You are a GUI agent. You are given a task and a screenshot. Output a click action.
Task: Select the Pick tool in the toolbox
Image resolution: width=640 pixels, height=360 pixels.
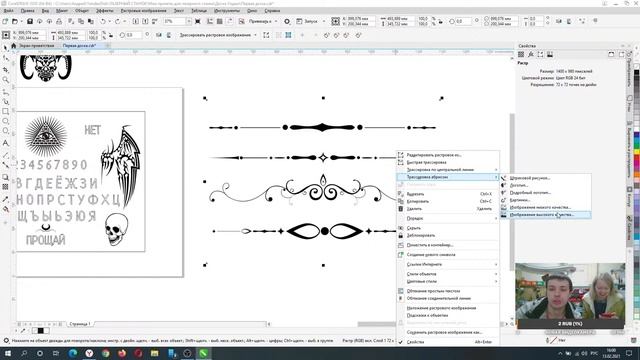pos(5,48)
